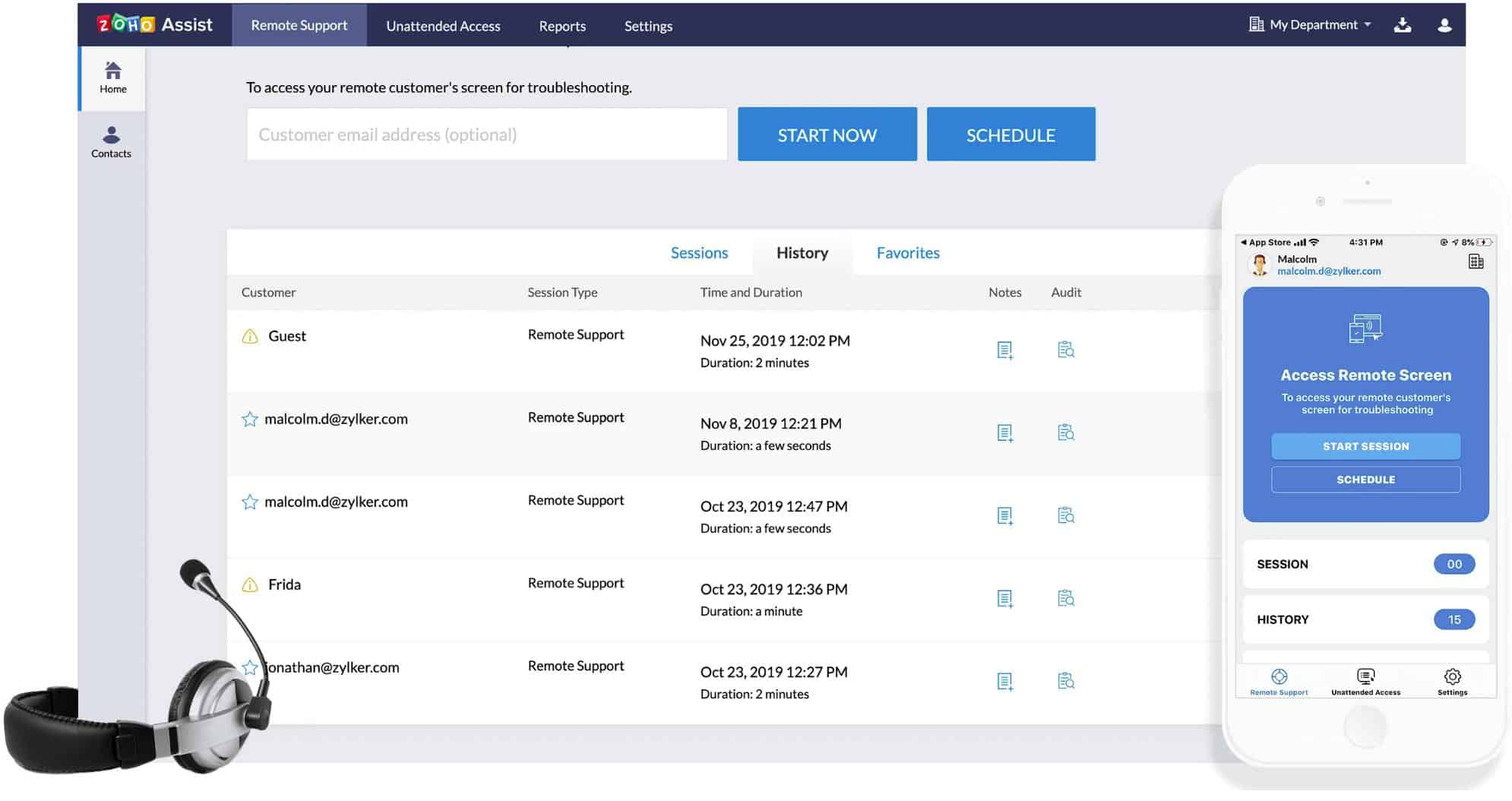Switch to the Remote Support menu

coord(299,25)
